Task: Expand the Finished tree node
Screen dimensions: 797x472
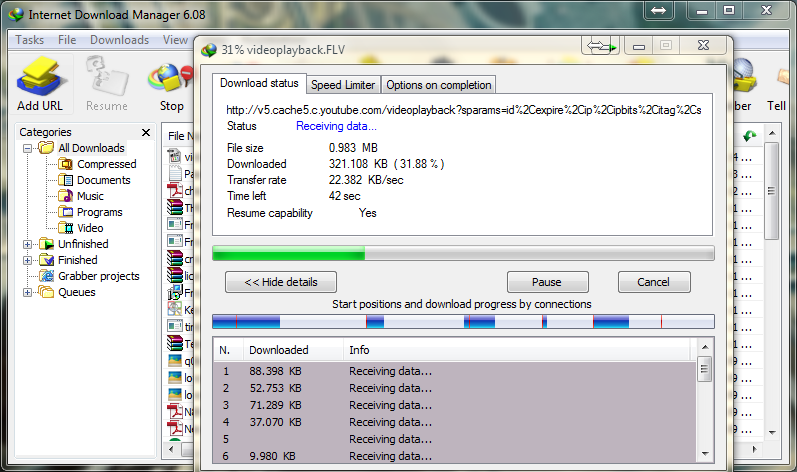Action: [x=27, y=260]
